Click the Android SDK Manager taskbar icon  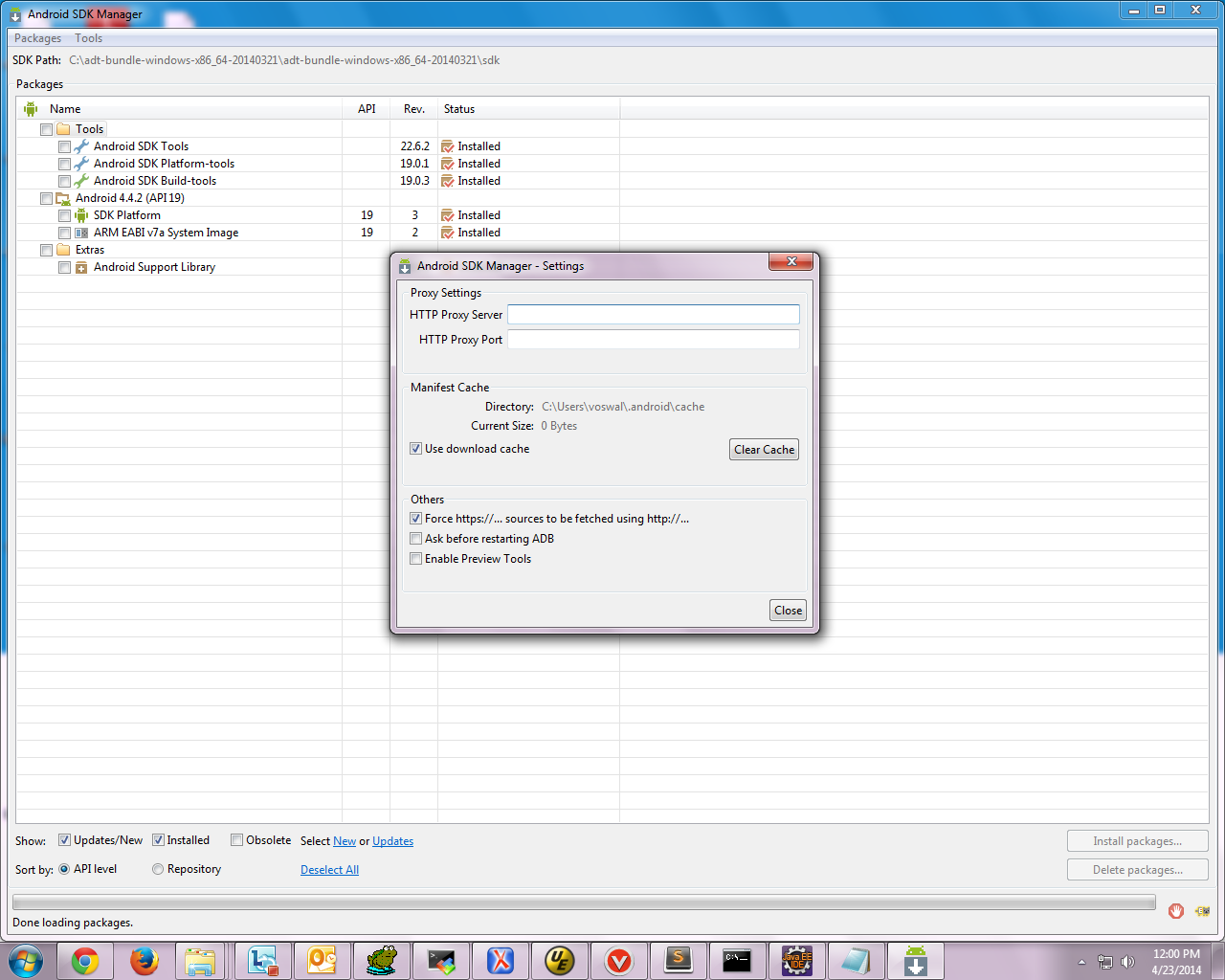916,961
